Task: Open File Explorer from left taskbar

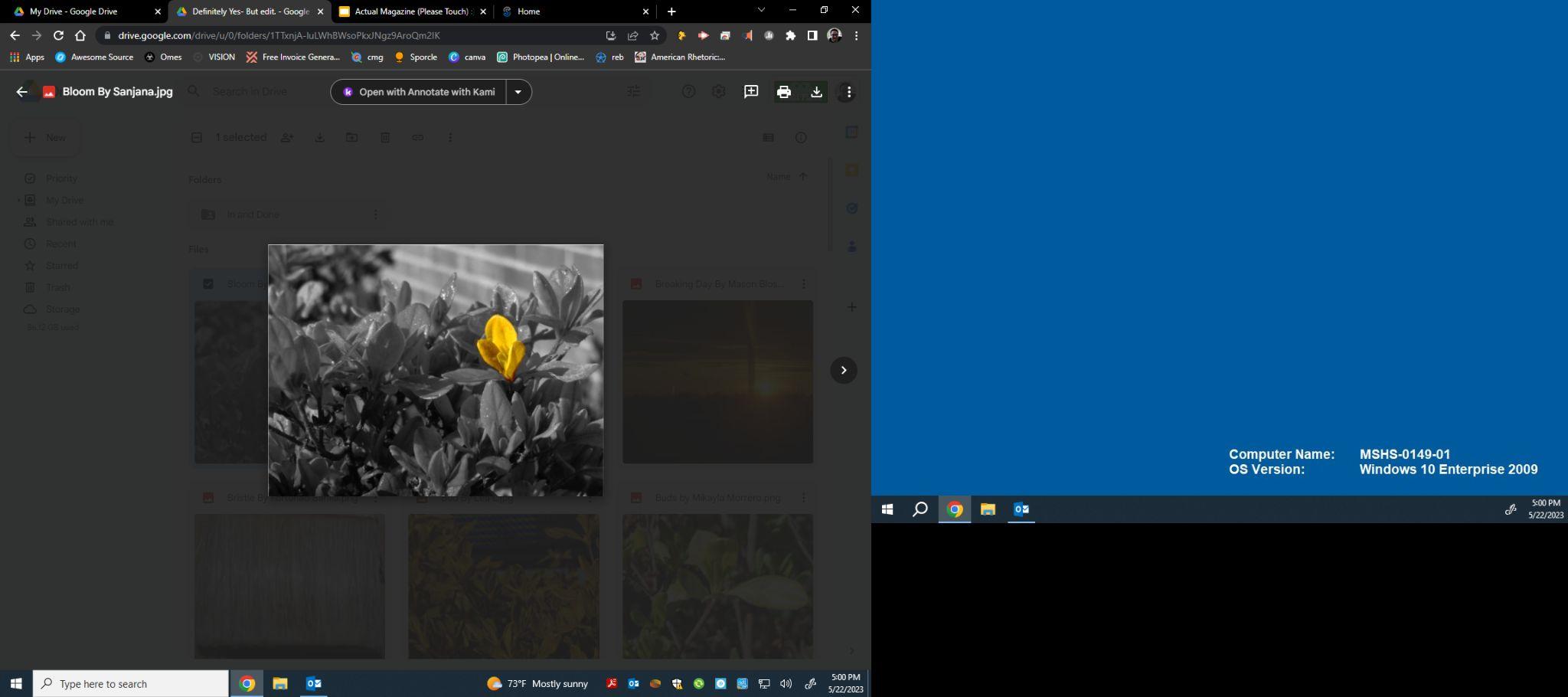Action: point(280,684)
